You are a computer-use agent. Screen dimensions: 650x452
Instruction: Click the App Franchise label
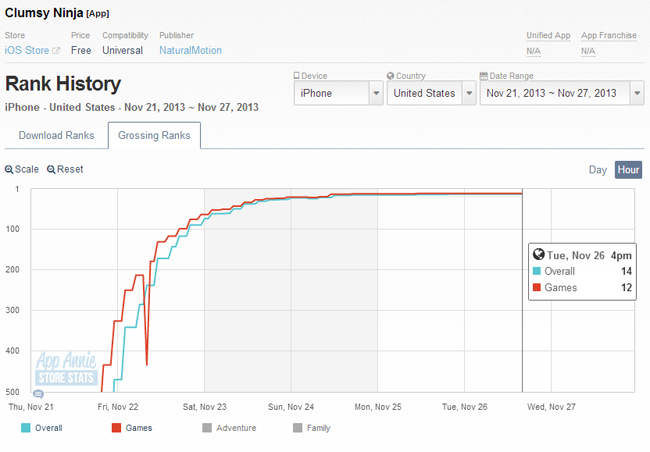pyautogui.click(x=609, y=35)
